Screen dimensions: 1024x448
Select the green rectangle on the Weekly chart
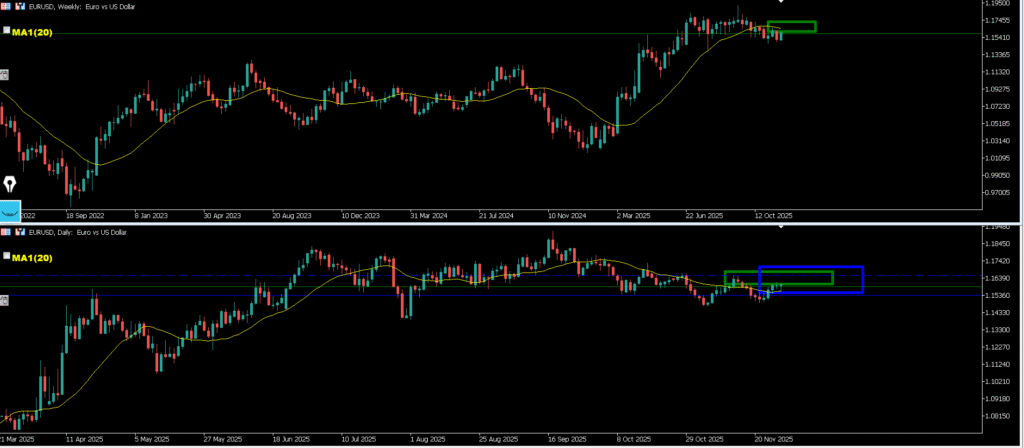[x=791, y=22]
